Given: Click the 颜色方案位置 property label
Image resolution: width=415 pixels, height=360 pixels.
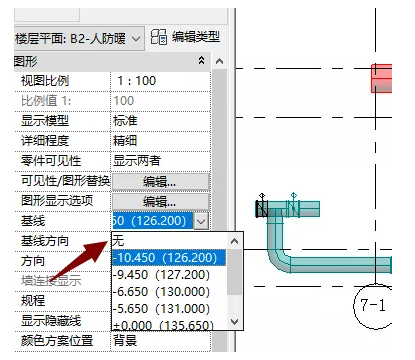Looking at the screenshot, I should point(57,341).
